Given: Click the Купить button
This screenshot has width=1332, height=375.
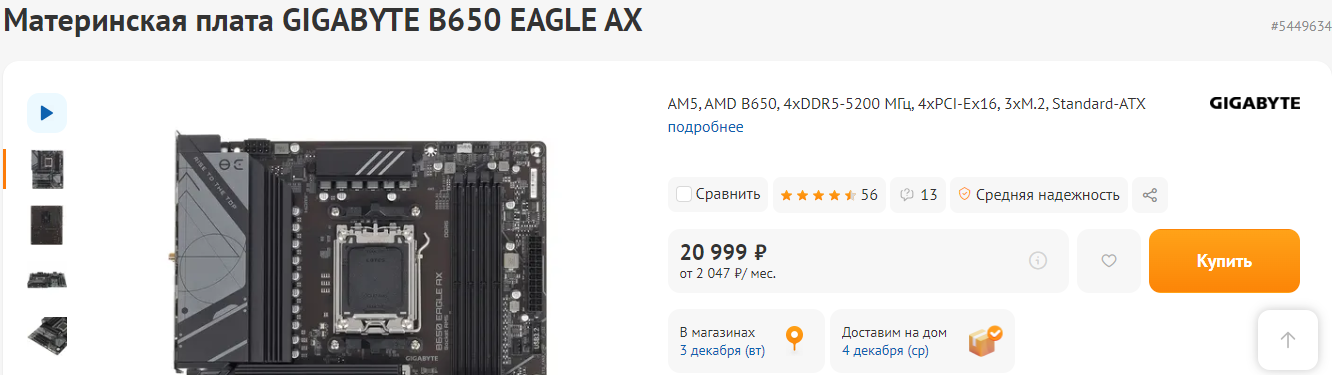Looking at the screenshot, I should tap(1224, 261).
